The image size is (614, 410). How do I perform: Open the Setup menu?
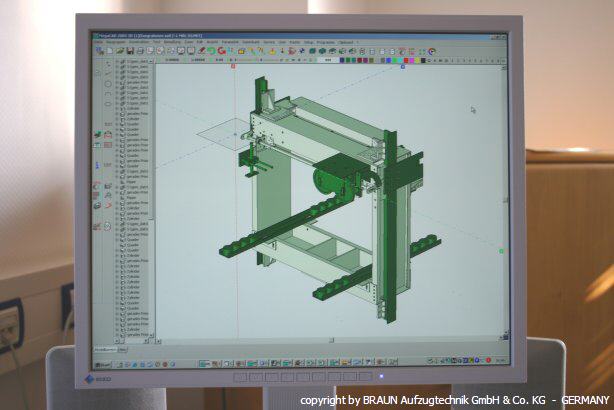click(x=309, y=41)
